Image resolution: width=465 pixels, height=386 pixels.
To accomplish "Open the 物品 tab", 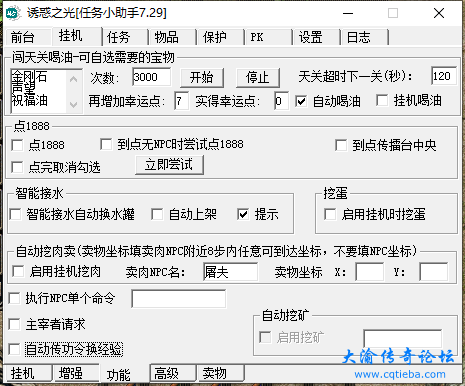I will (173, 37).
